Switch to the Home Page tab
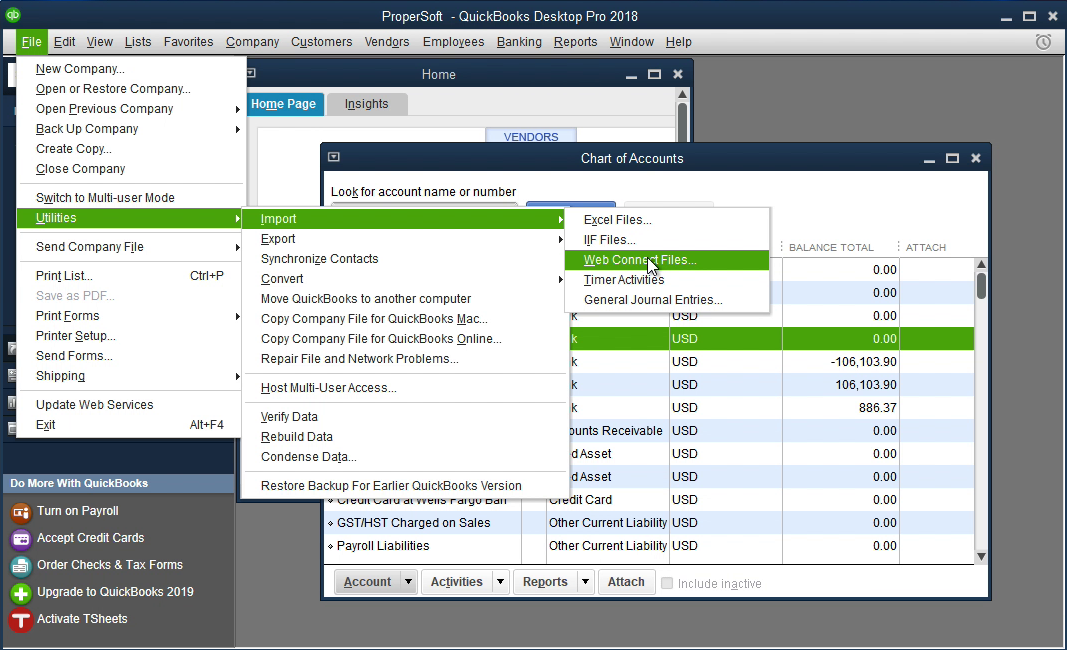 [283, 104]
